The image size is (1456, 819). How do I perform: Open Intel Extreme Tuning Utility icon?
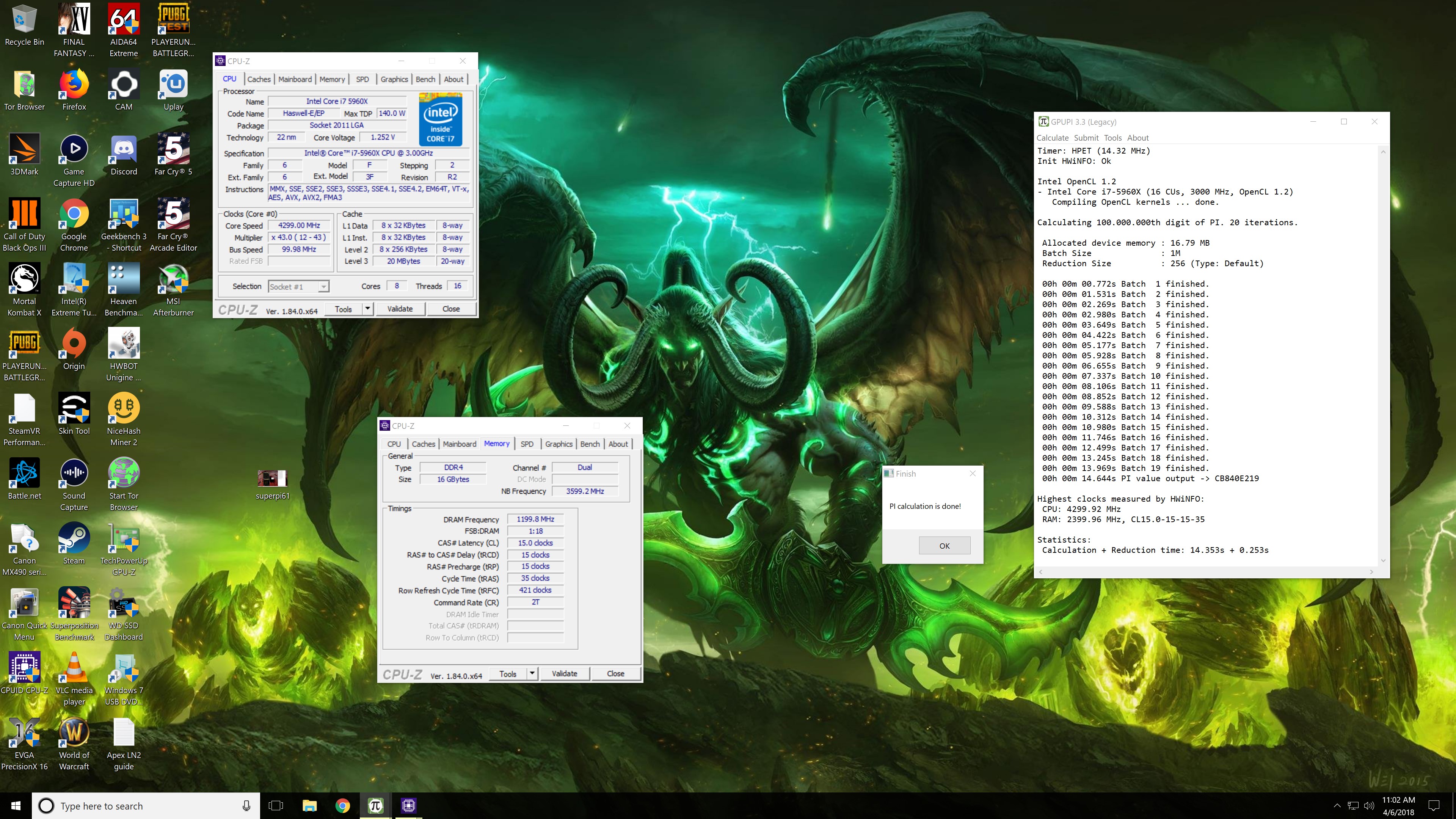[74, 290]
